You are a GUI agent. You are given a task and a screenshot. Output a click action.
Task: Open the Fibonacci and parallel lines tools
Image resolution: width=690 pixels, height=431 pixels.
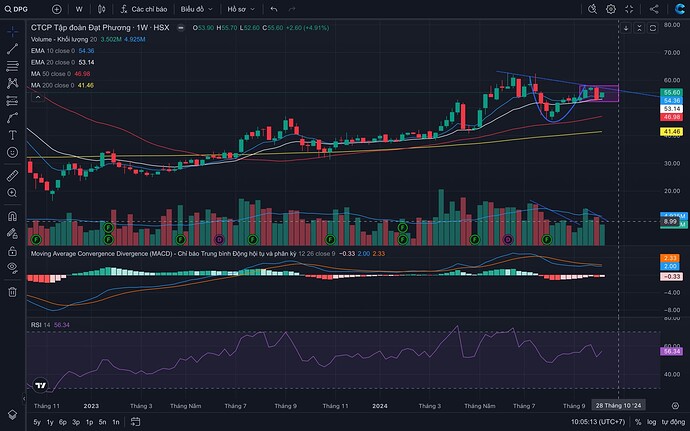pos(12,66)
